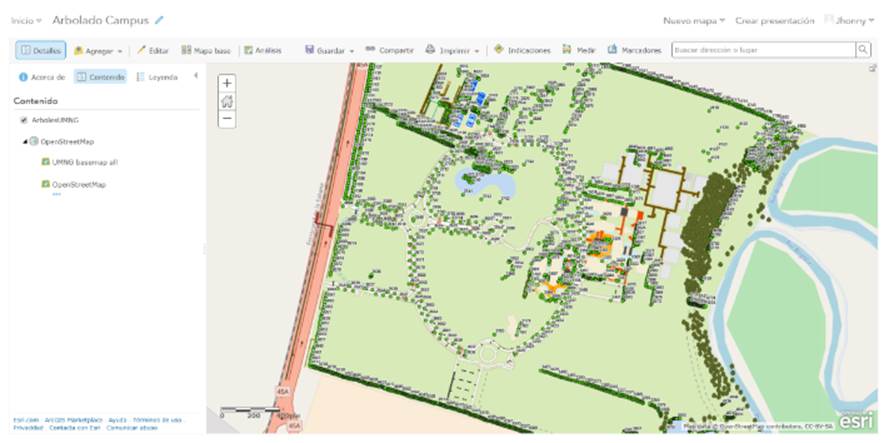
Task: Uncheck the UMNG basemap all sublayer
Action: pyautogui.click(x=45, y=162)
